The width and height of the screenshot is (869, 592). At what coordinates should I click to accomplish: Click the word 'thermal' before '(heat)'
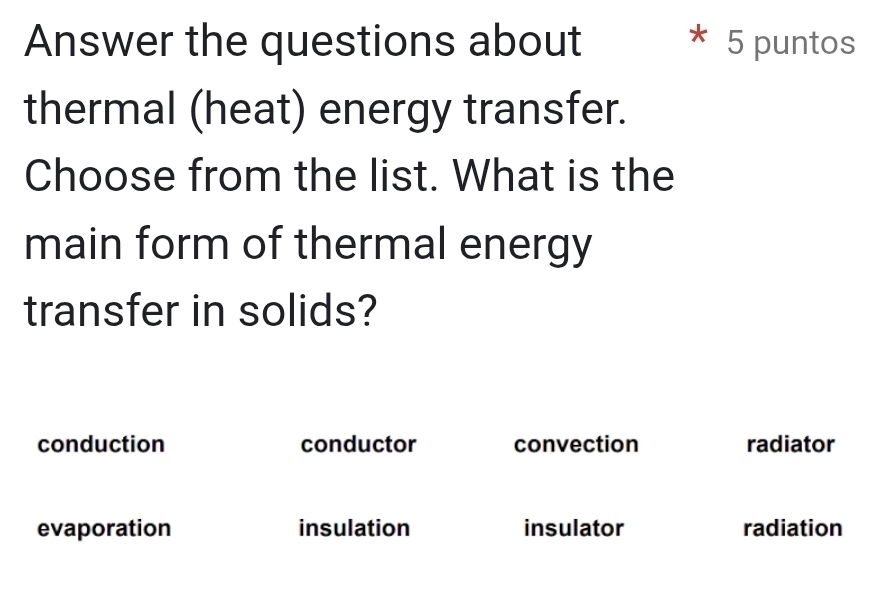104,109
